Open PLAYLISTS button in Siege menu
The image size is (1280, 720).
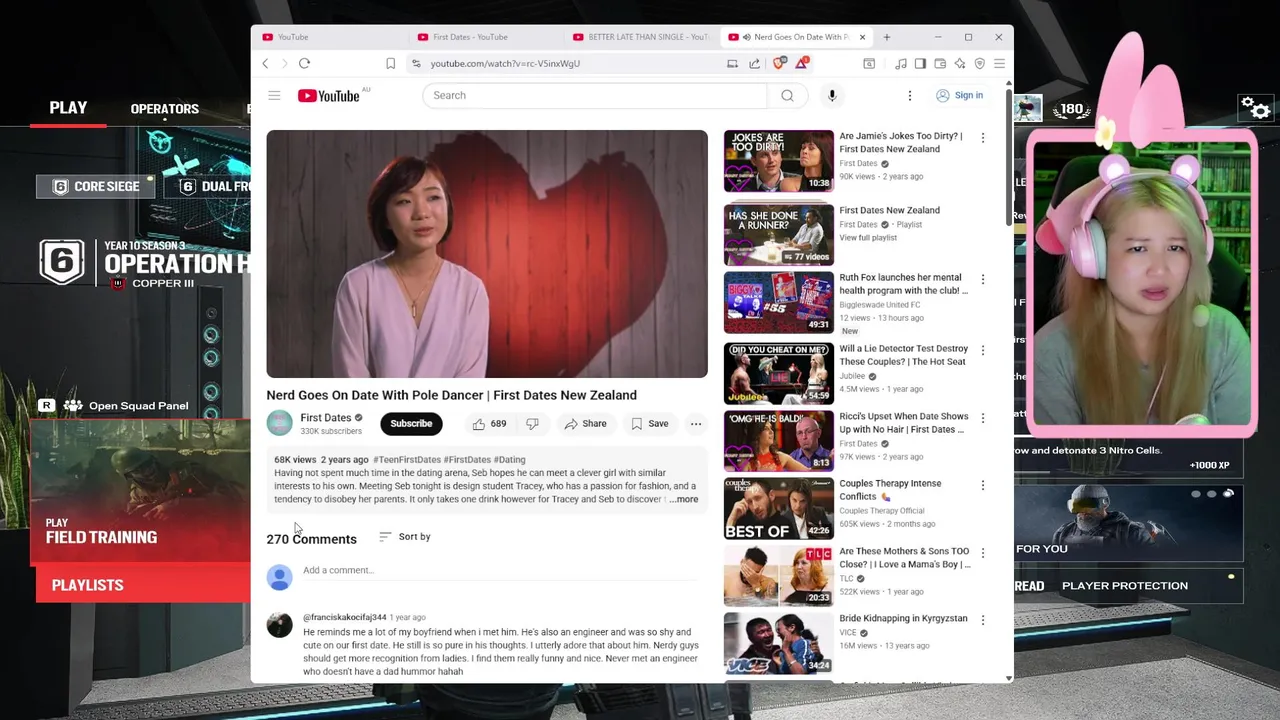(x=143, y=585)
